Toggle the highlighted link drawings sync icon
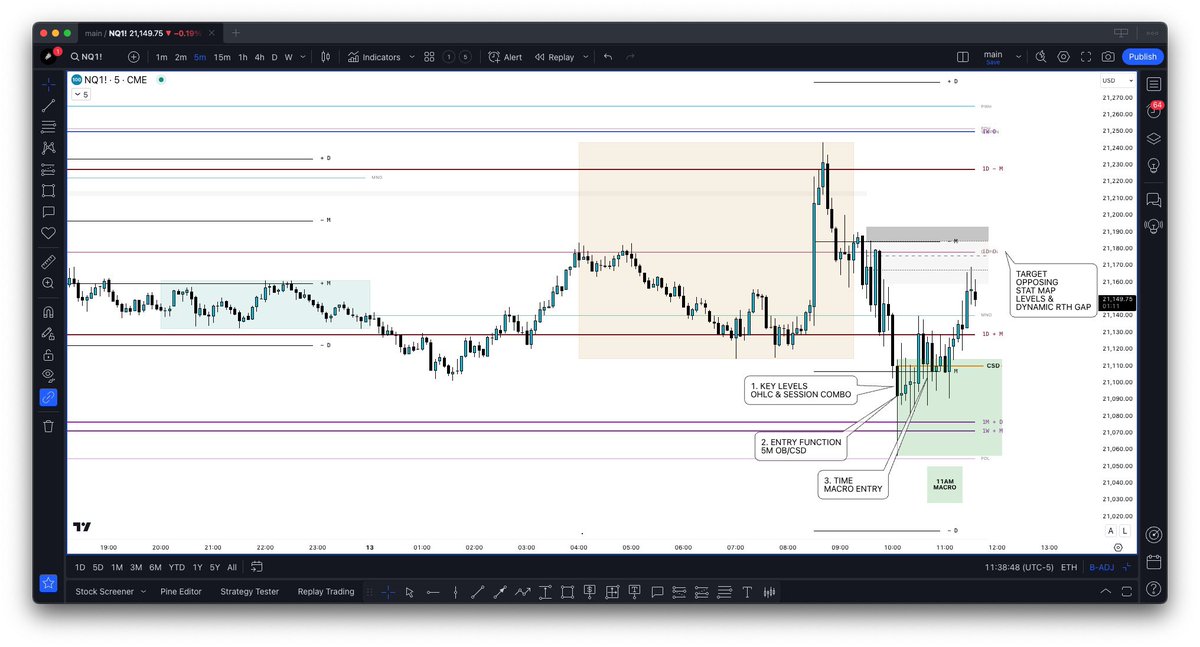This screenshot has height=647, width=1200. [x=48, y=397]
